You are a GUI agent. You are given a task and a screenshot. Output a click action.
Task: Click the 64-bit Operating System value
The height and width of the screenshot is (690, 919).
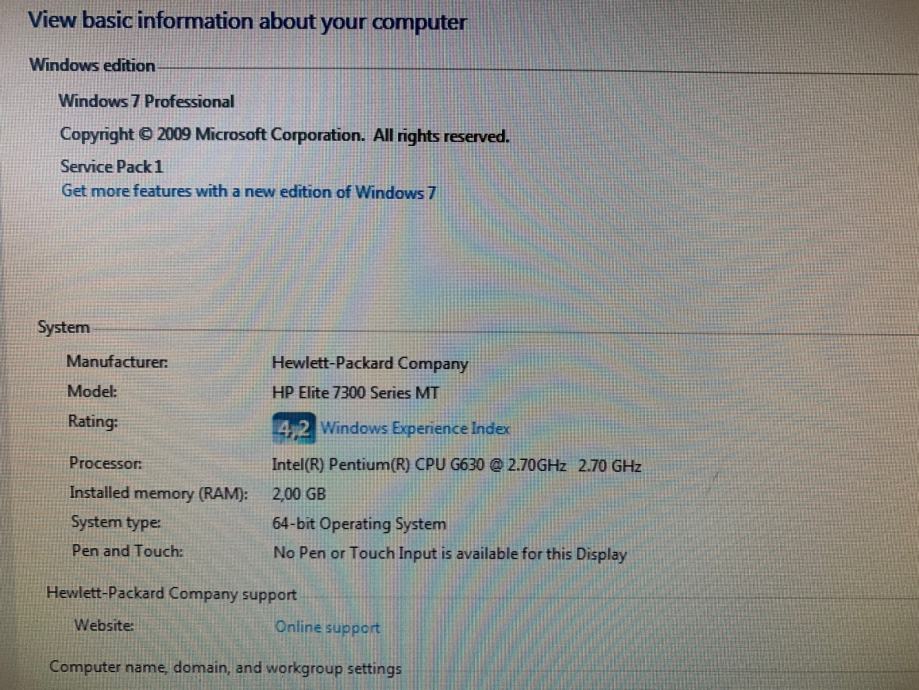(359, 524)
